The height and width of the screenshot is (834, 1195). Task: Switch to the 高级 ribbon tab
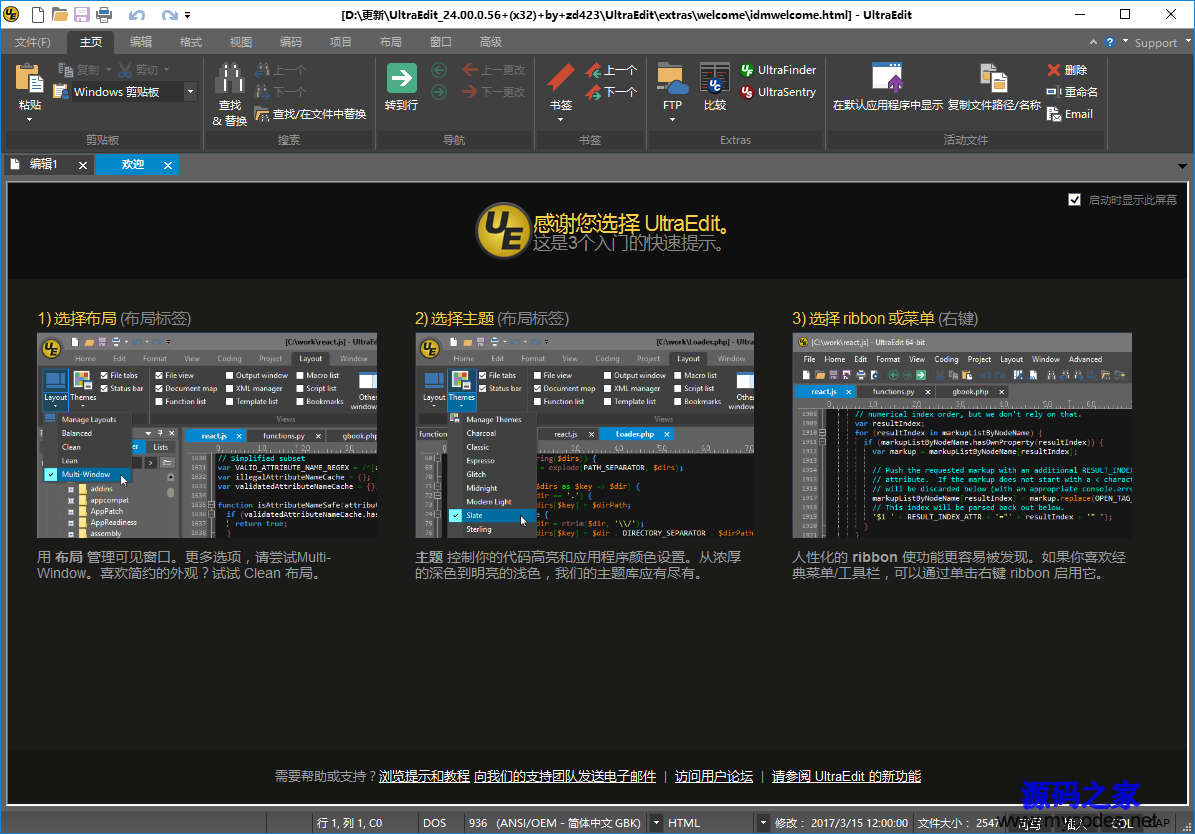(x=491, y=42)
